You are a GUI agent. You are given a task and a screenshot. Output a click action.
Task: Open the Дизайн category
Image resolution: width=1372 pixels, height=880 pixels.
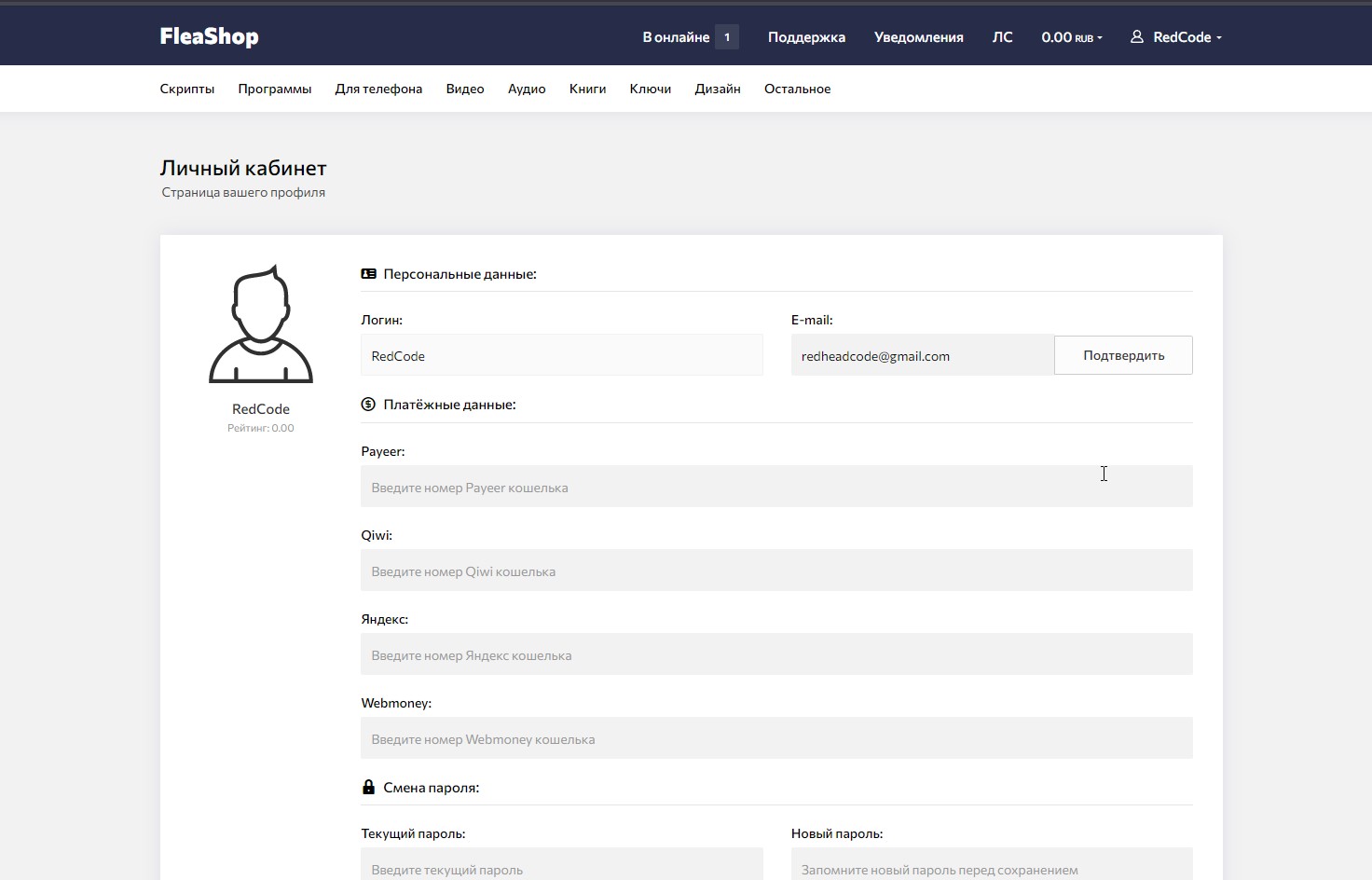click(718, 89)
